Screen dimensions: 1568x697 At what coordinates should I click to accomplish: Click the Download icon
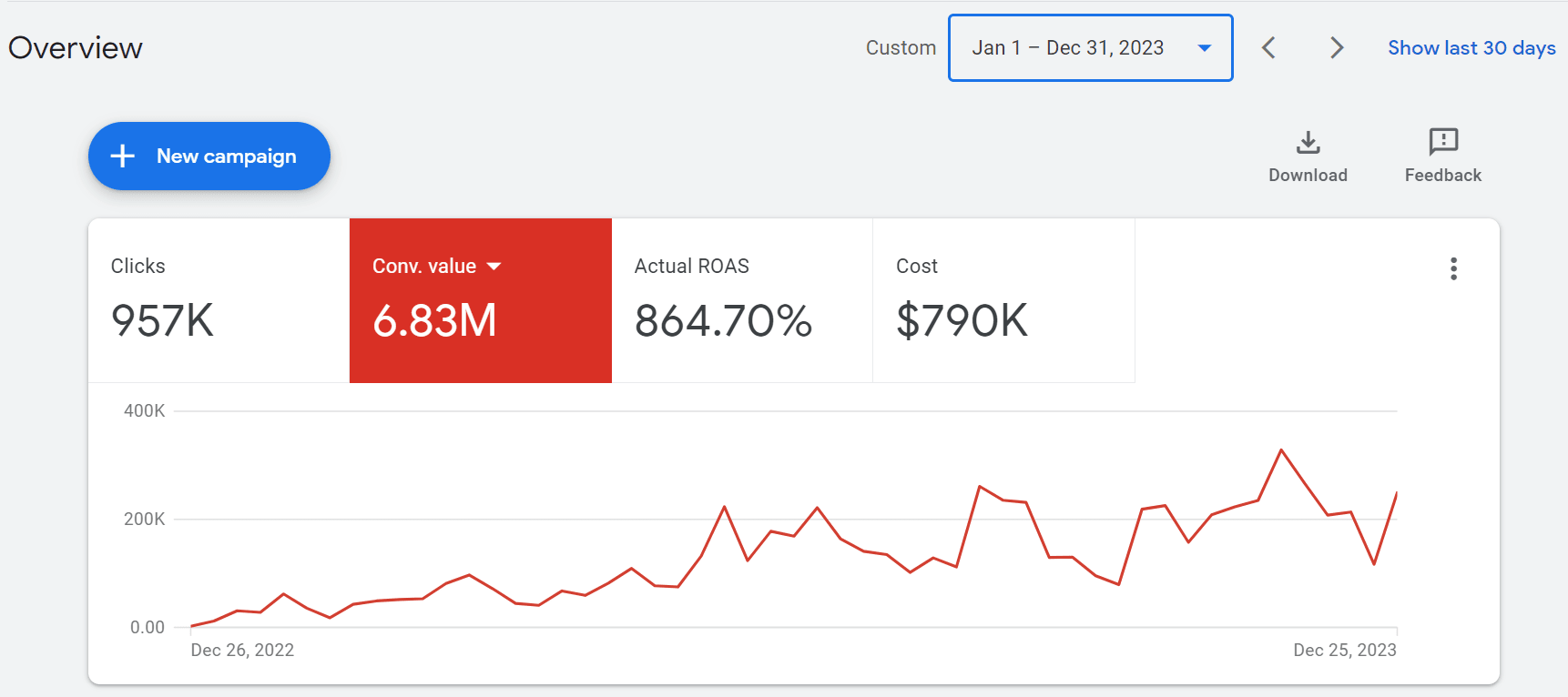click(1308, 143)
